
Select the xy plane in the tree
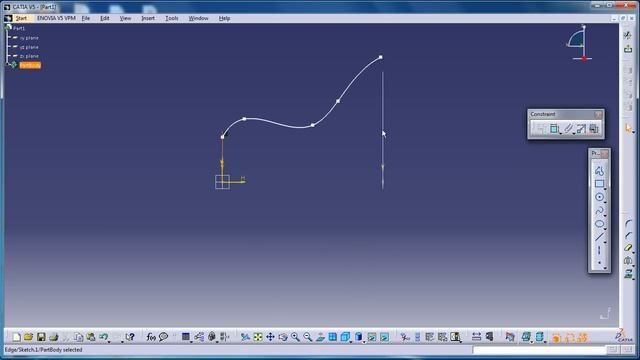coord(29,38)
